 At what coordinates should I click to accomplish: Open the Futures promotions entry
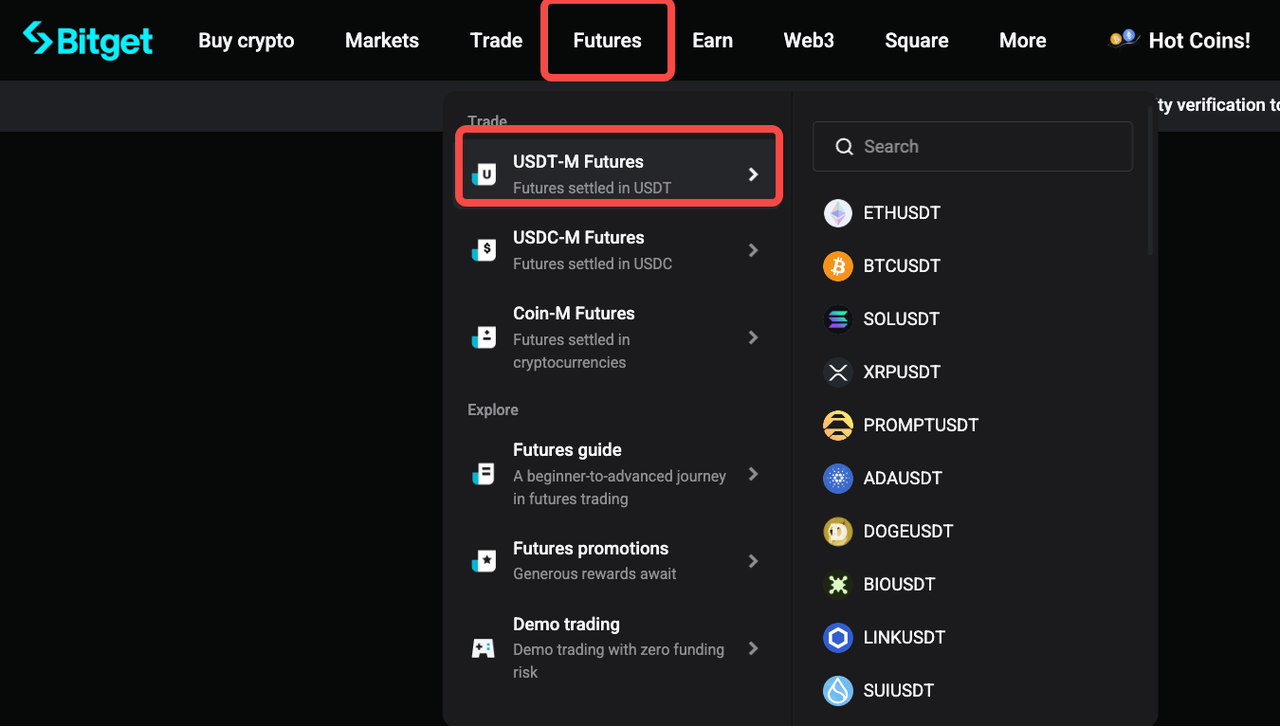coord(617,561)
